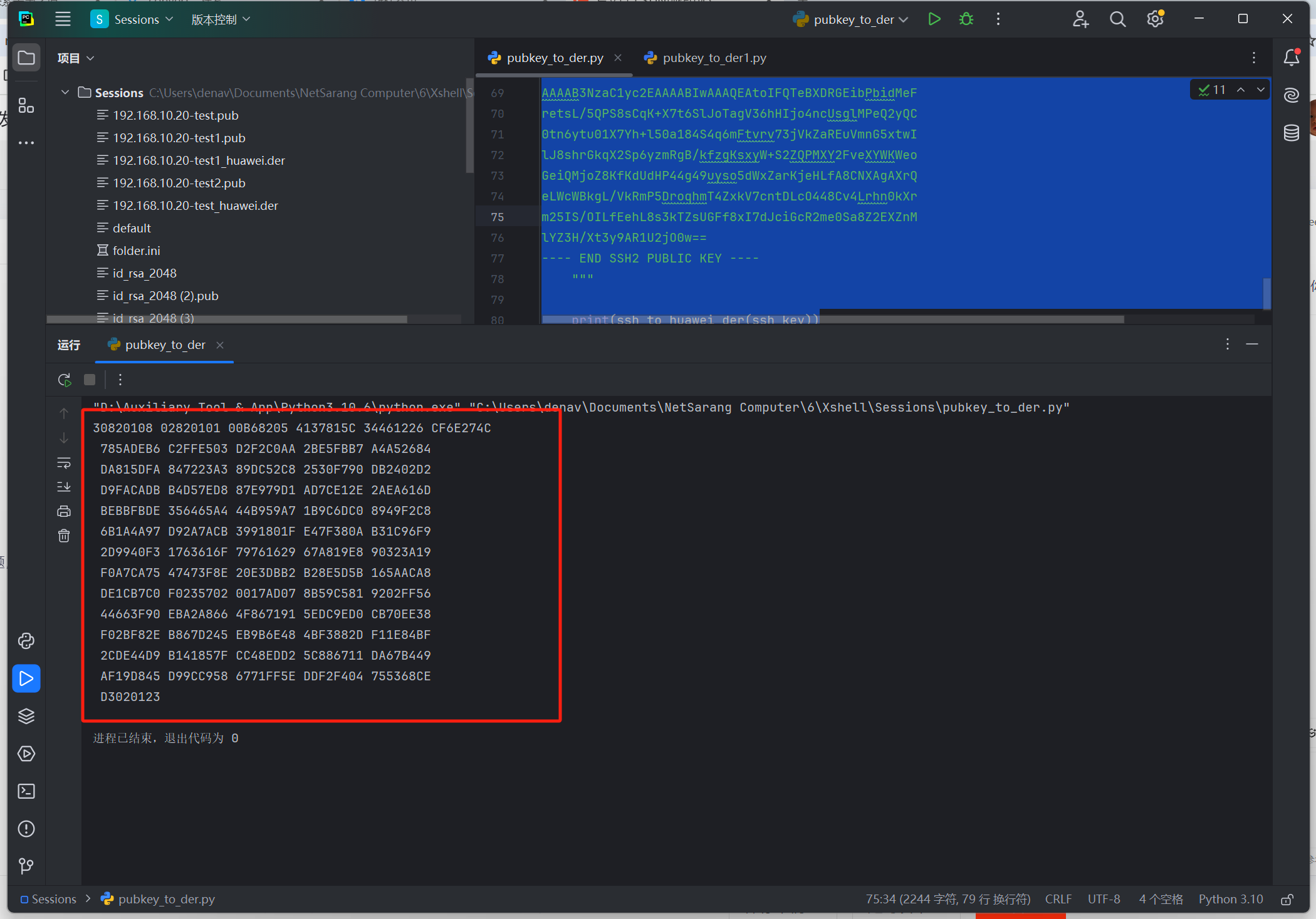Open the Problems panel

(26, 829)
